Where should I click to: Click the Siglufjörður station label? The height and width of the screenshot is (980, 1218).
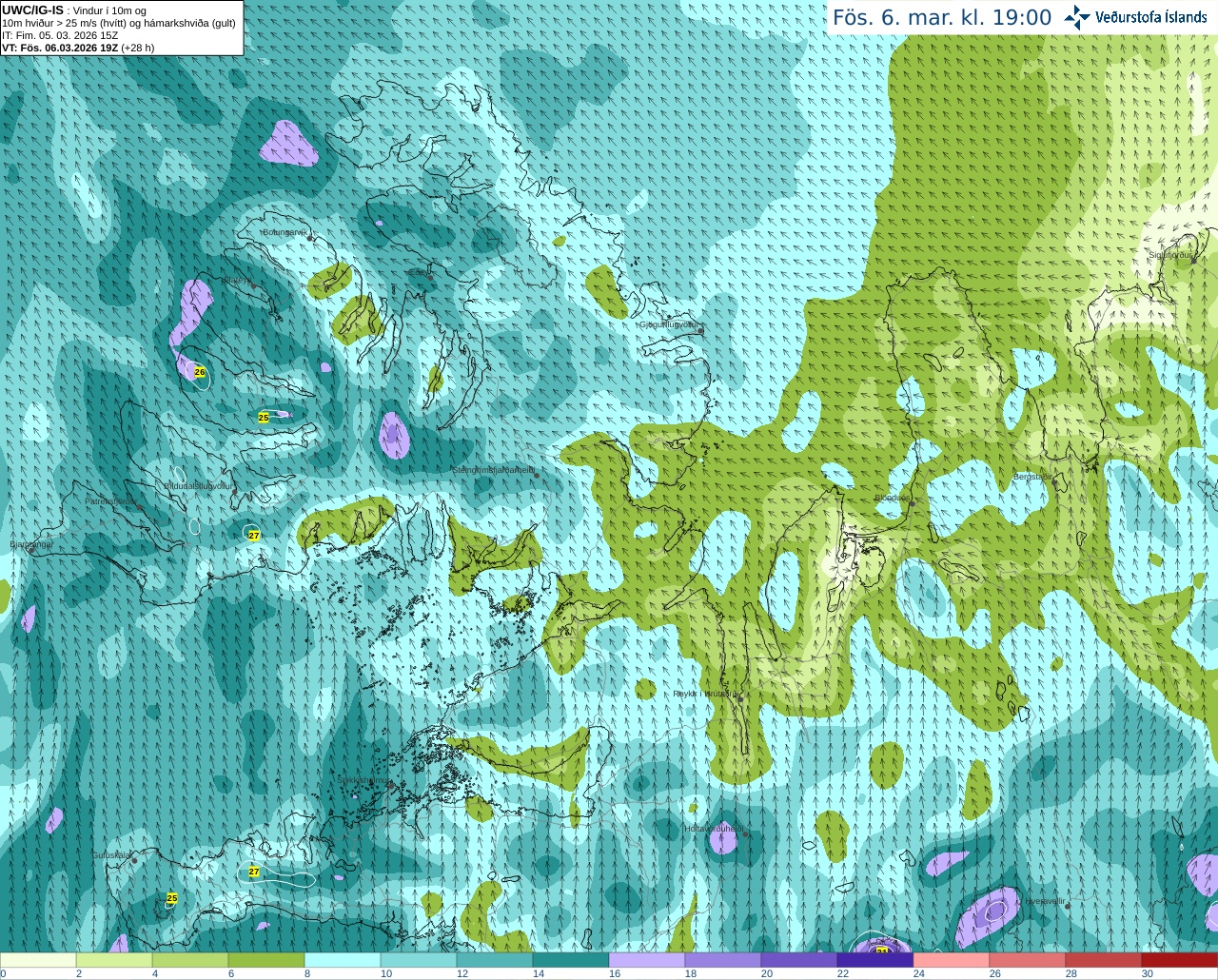click(1169, 254)
